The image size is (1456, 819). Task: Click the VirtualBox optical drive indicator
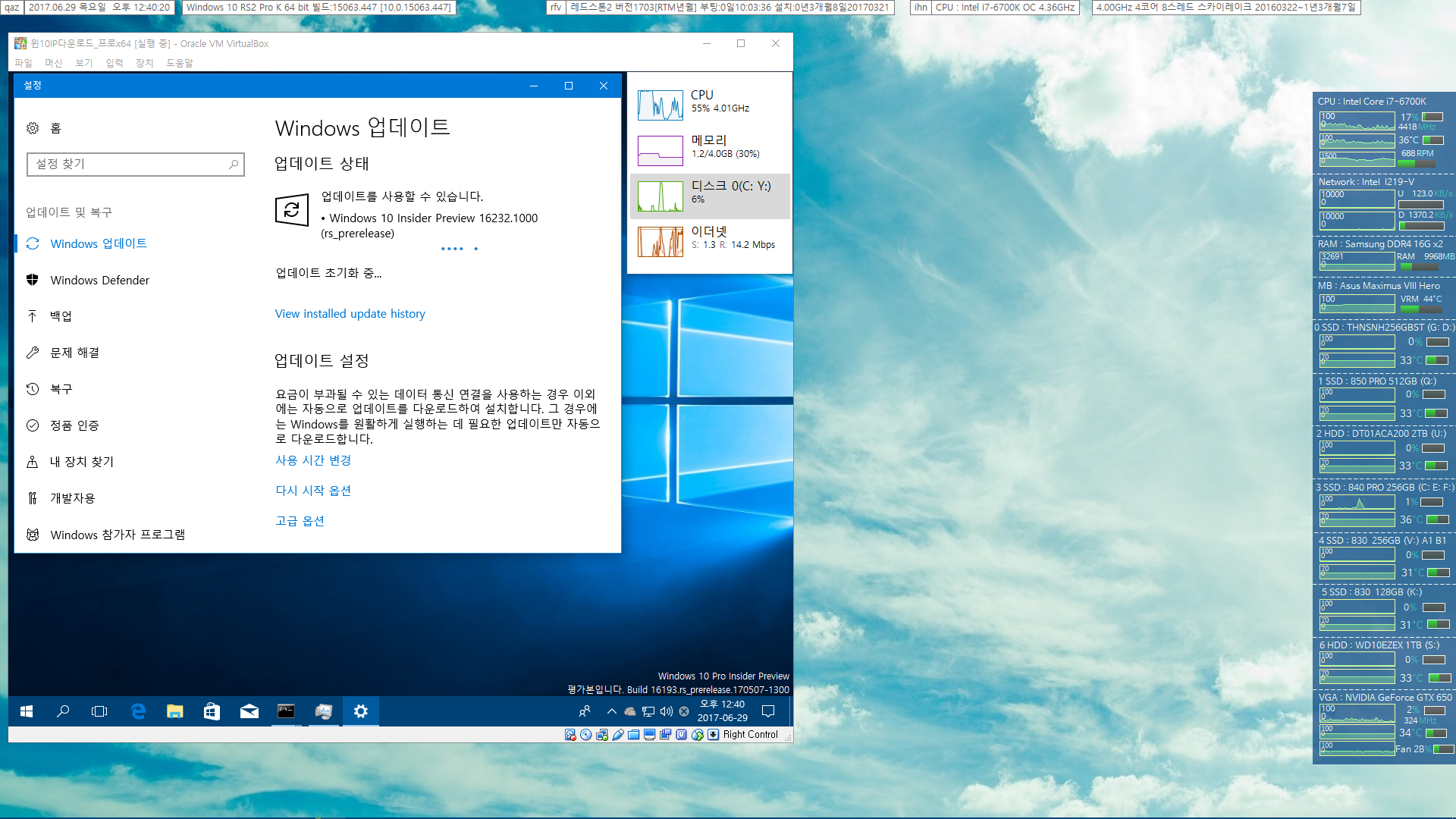click(x=586, y=735)
